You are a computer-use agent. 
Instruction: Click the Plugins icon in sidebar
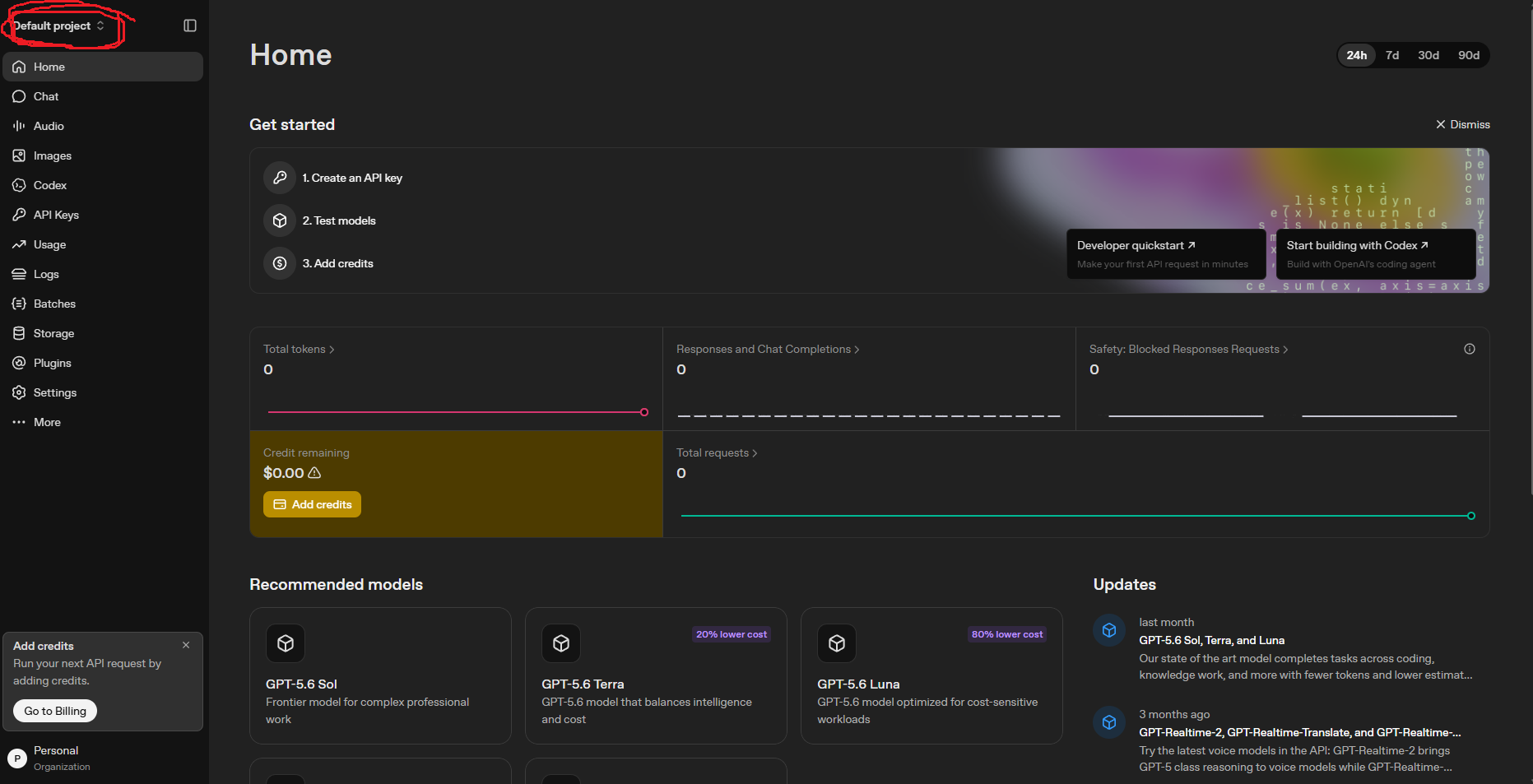[19, 363]
